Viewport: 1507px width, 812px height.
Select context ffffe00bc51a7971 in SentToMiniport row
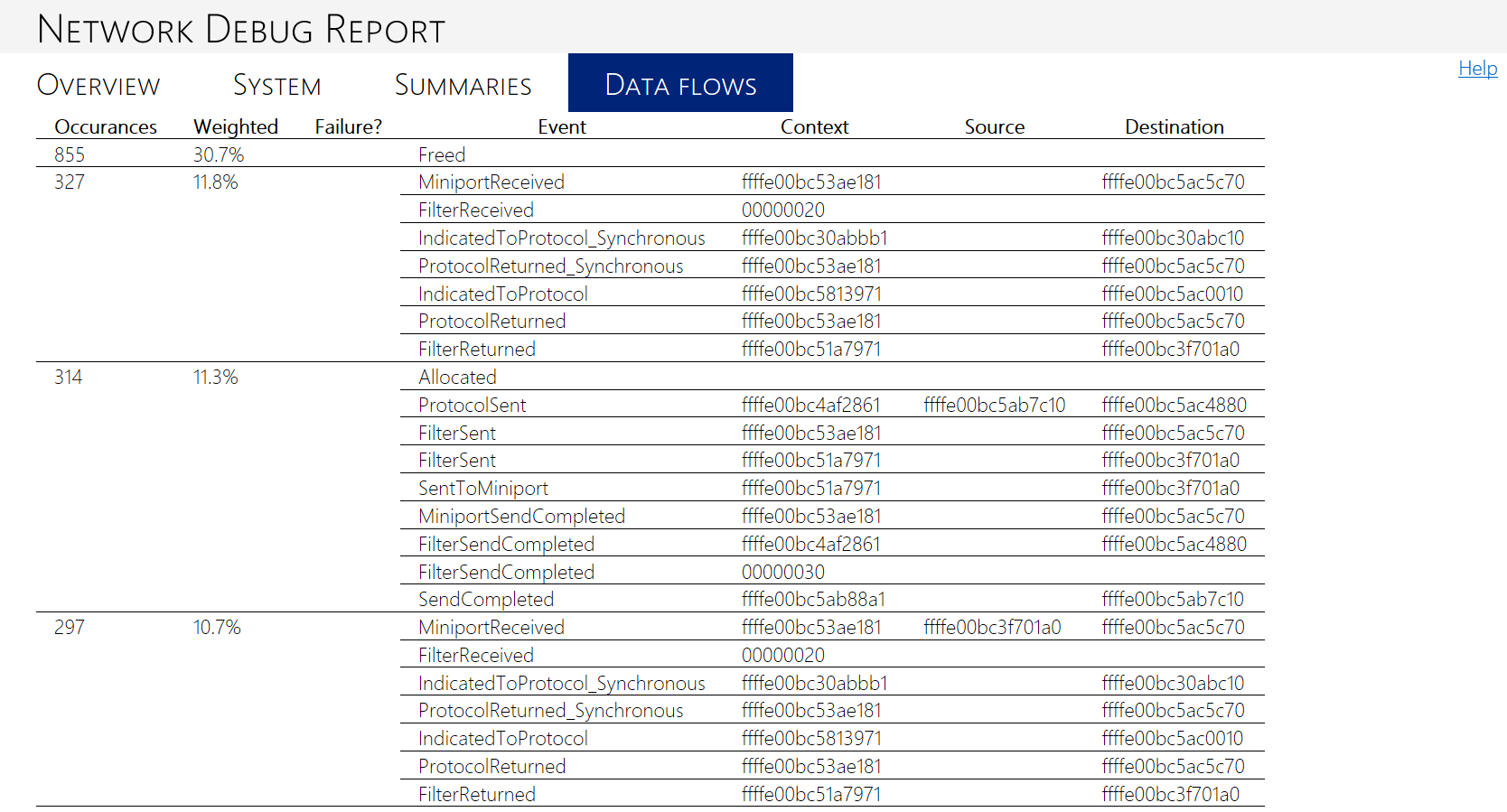click(x=811, y=488)
